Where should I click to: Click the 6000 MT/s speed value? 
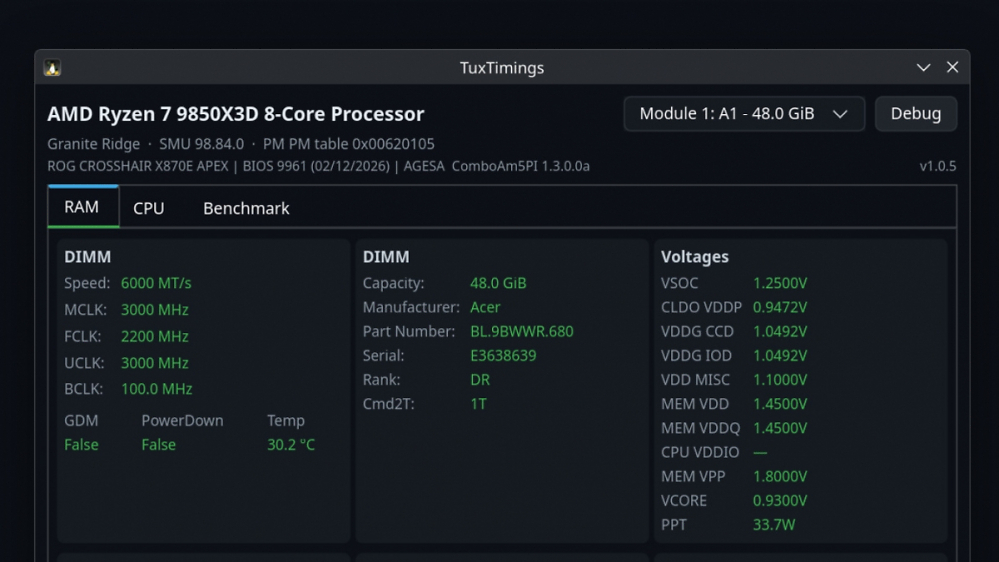(x=156, y=283)
